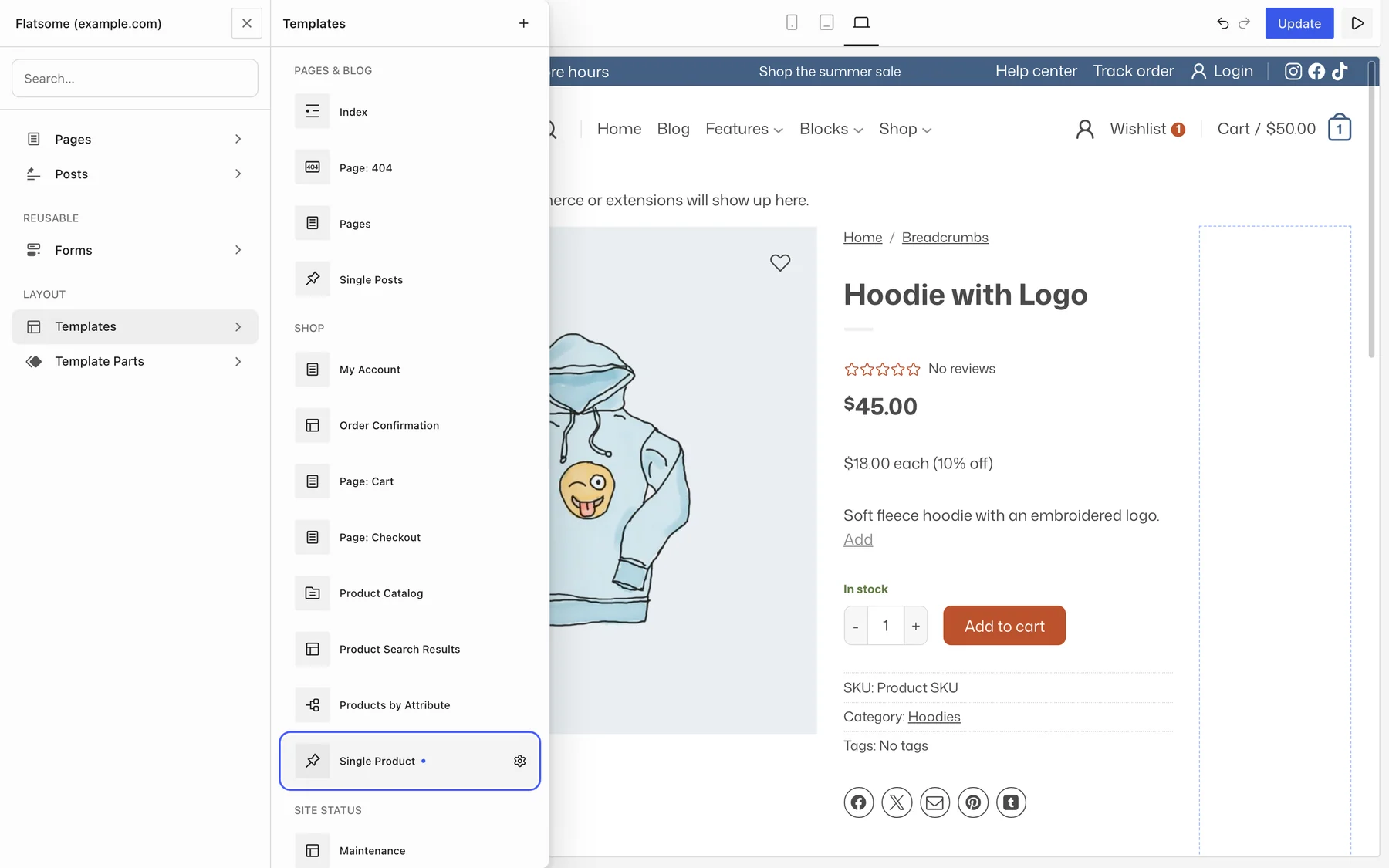Click Shop the summer sale text
The image size is (1389, 868).
[830, 71]
